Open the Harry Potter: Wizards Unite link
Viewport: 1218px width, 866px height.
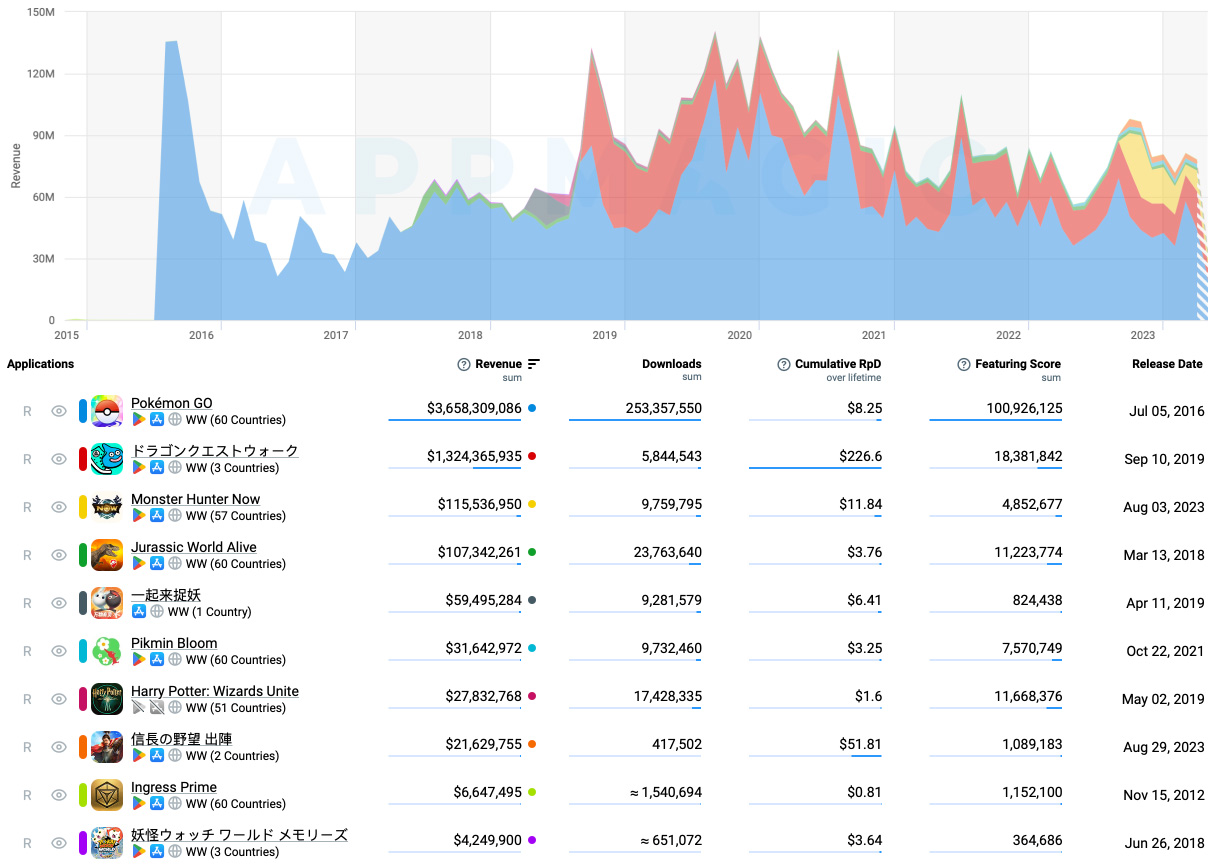215,691
